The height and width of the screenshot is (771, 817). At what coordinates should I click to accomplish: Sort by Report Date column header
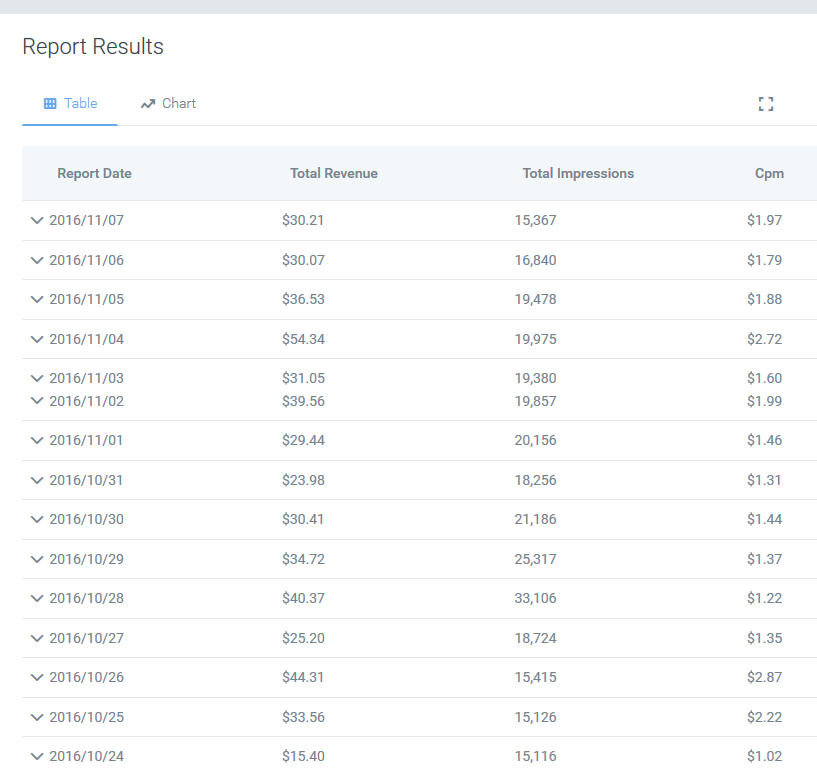click(94, 173)
